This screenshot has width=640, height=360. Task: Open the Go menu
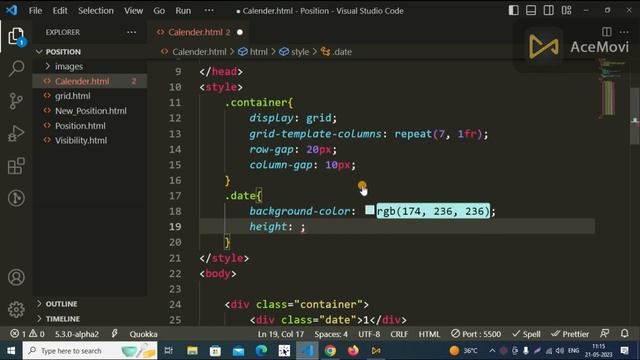click(159, 11)
